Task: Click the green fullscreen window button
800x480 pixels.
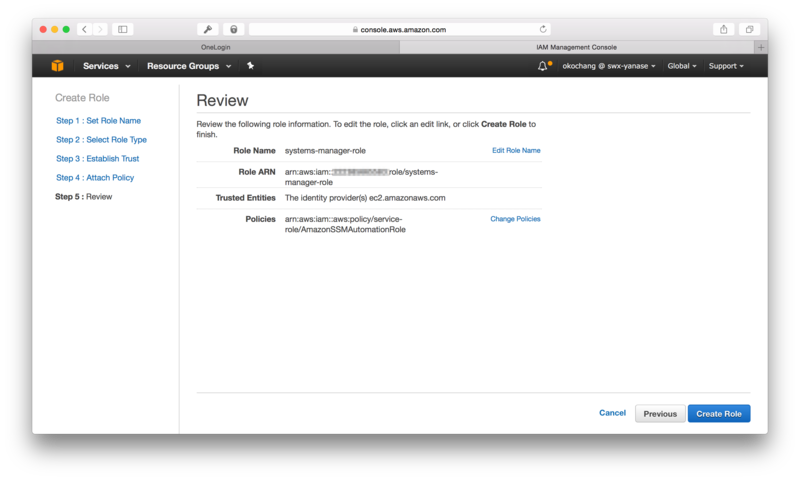Action: pyautogui.click(x=66, y=30)
